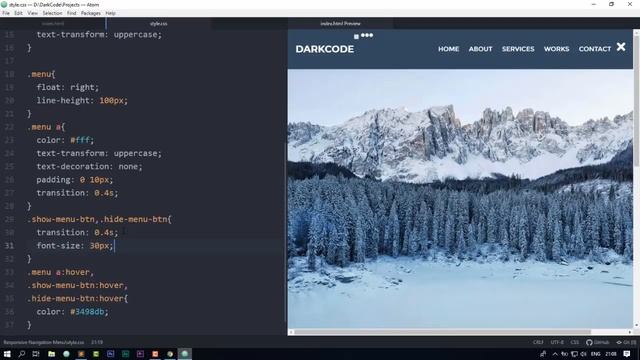
Task: Open the GitHub panel from status bar
Action: [x=598, y=342]
